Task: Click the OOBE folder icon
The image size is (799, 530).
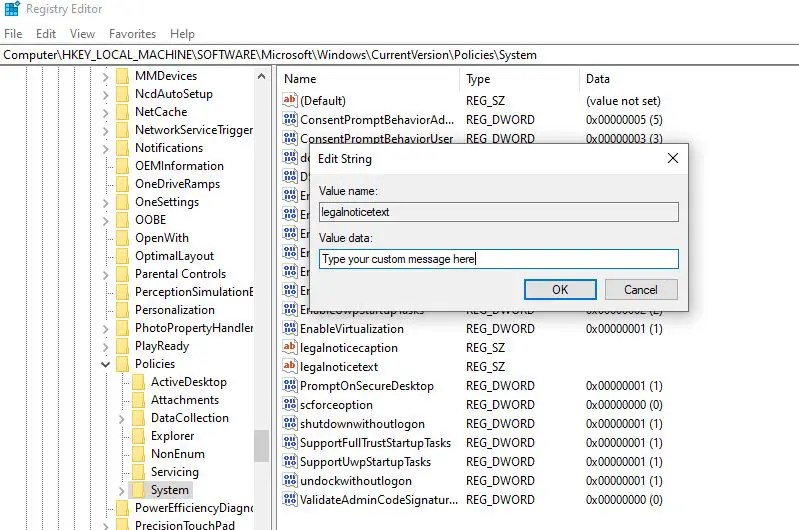Action: 122,220
